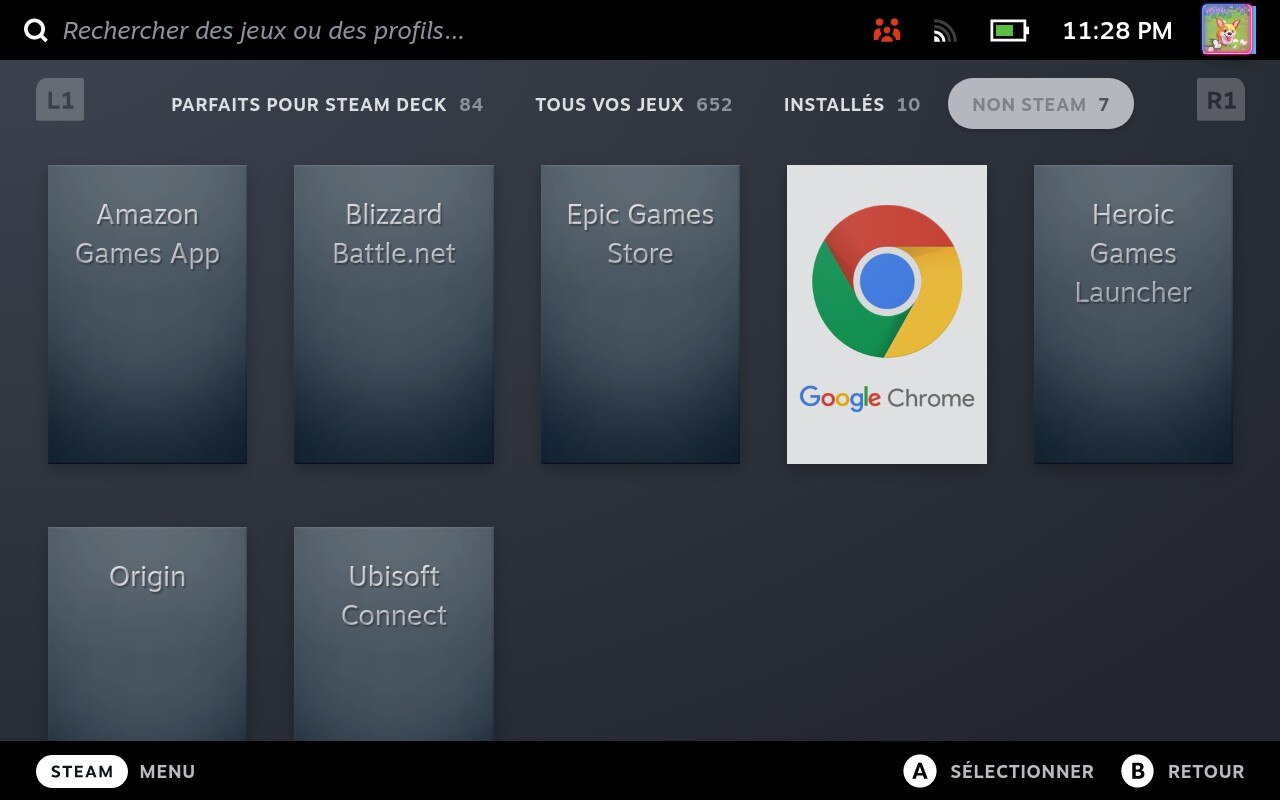Open the Ubisoft Connect tile
The height and width of the screenshot is (800, 1280).
click(x=393, y=634)
